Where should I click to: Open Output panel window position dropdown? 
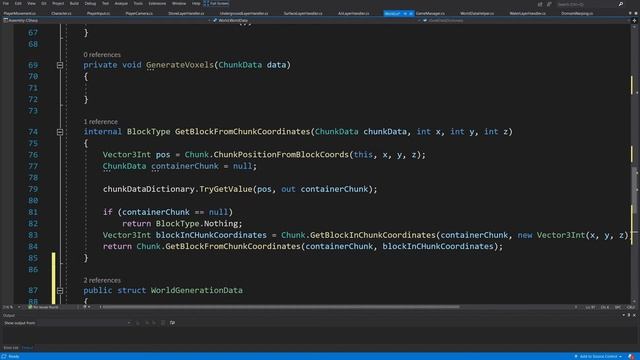pos(624,315)
